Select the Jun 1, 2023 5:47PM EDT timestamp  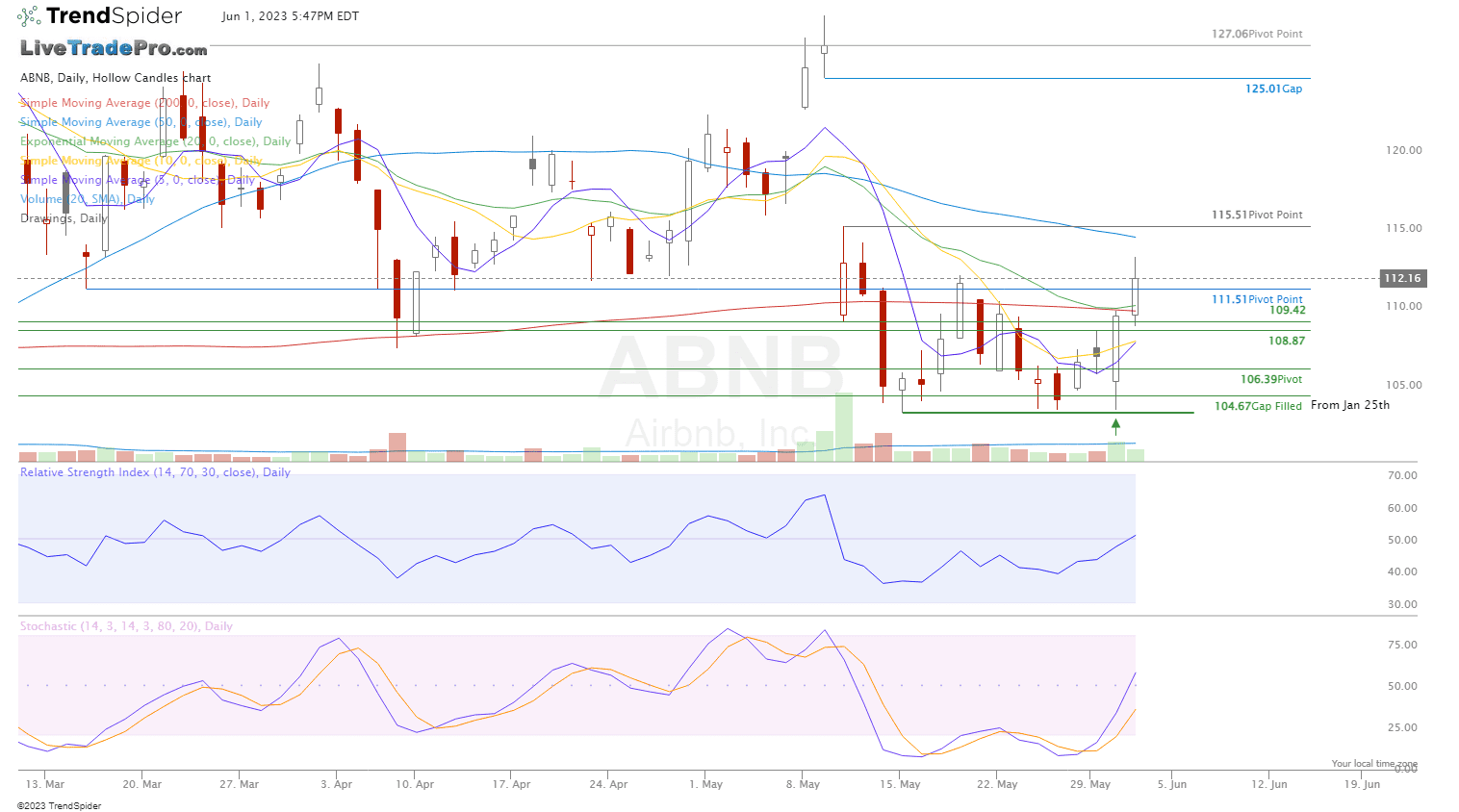(290, 16)
